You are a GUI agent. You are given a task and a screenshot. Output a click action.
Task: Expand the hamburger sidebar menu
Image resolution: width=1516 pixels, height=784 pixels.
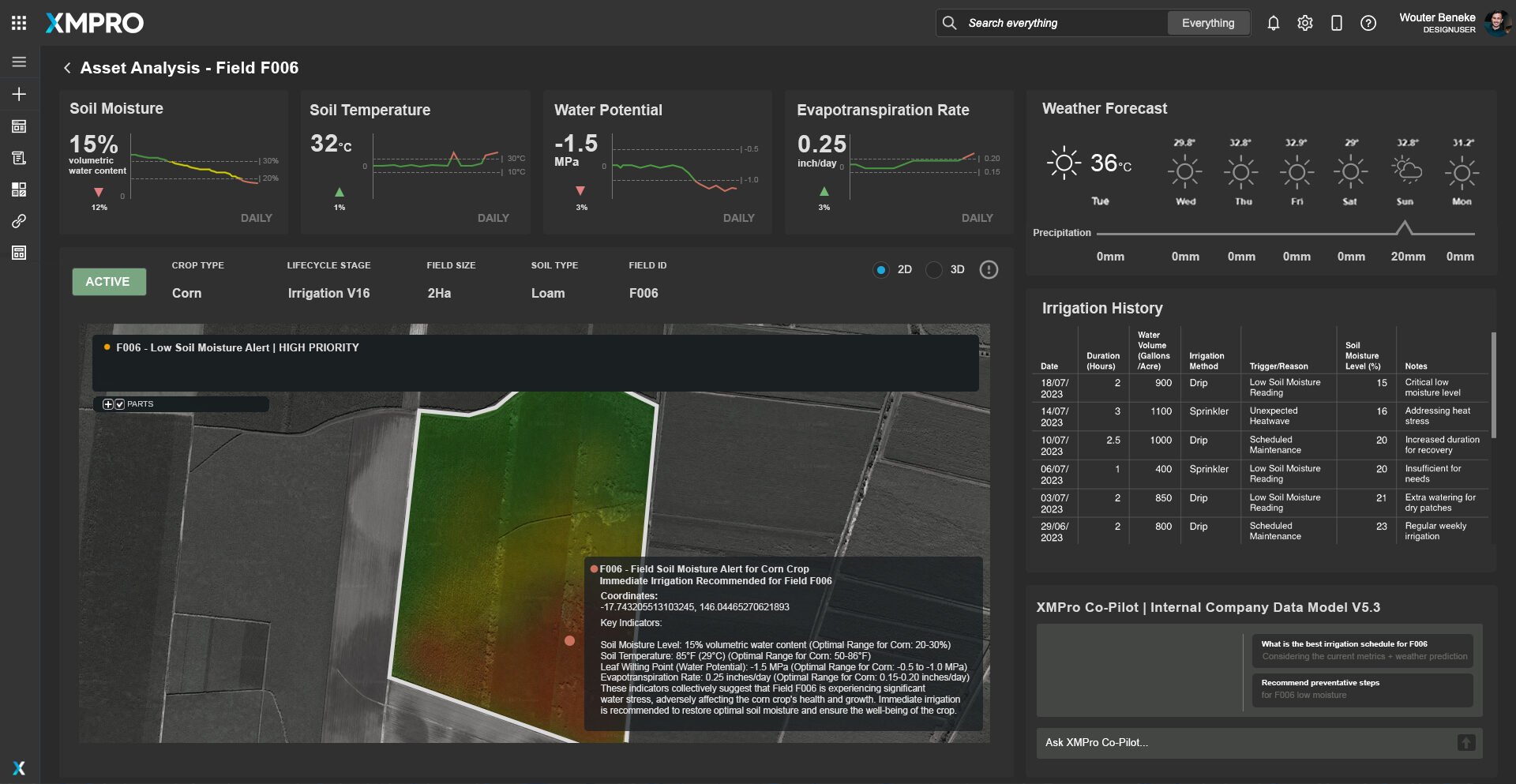19,62
